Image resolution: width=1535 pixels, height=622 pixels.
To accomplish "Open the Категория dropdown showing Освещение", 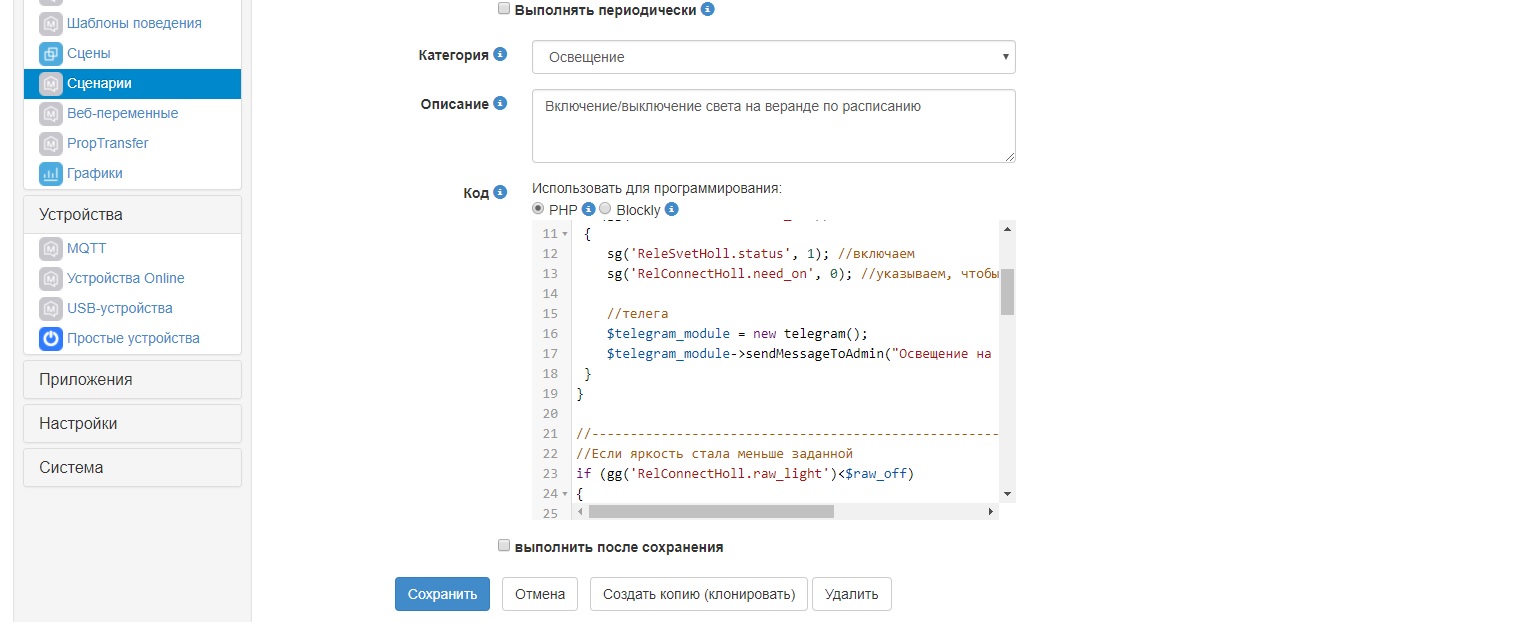I will [x=773, y=57].
